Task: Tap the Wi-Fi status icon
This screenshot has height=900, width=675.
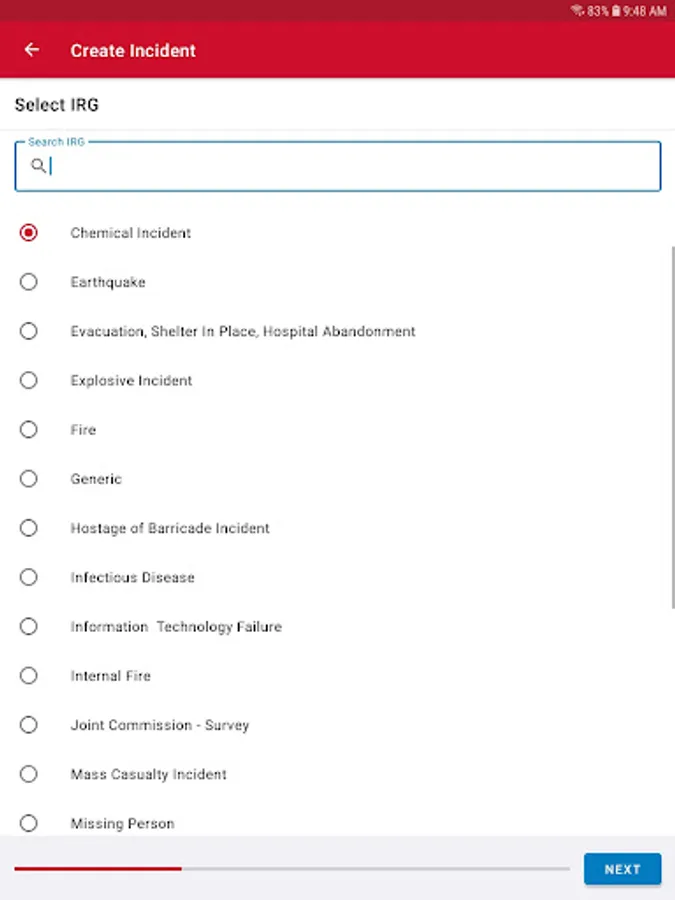Action: coord(577,11)
